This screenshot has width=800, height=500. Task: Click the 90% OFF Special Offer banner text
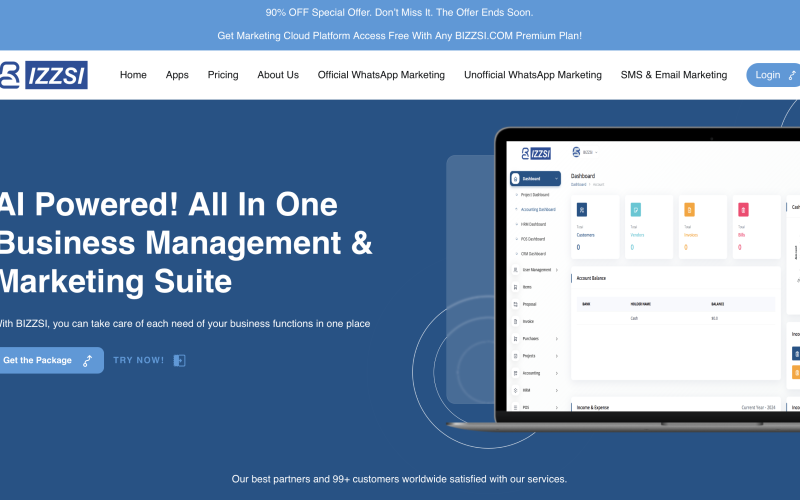tap(399, 12)
